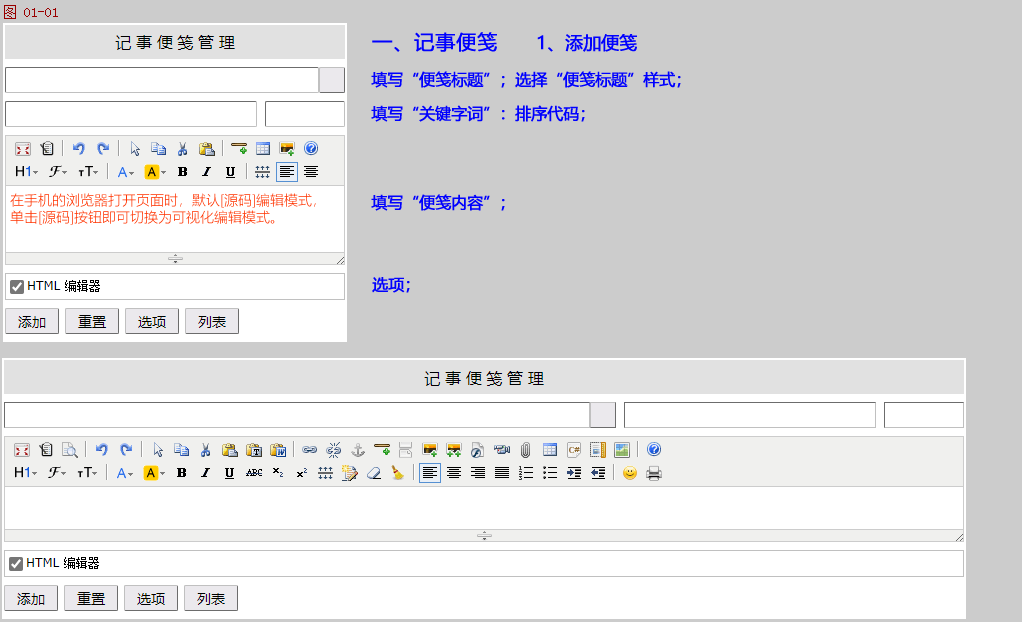The width and height of the screenshot is (1022, 622).
Task: Expand the font family dropdown in the lower editor
Action: (x=58, y=473)
